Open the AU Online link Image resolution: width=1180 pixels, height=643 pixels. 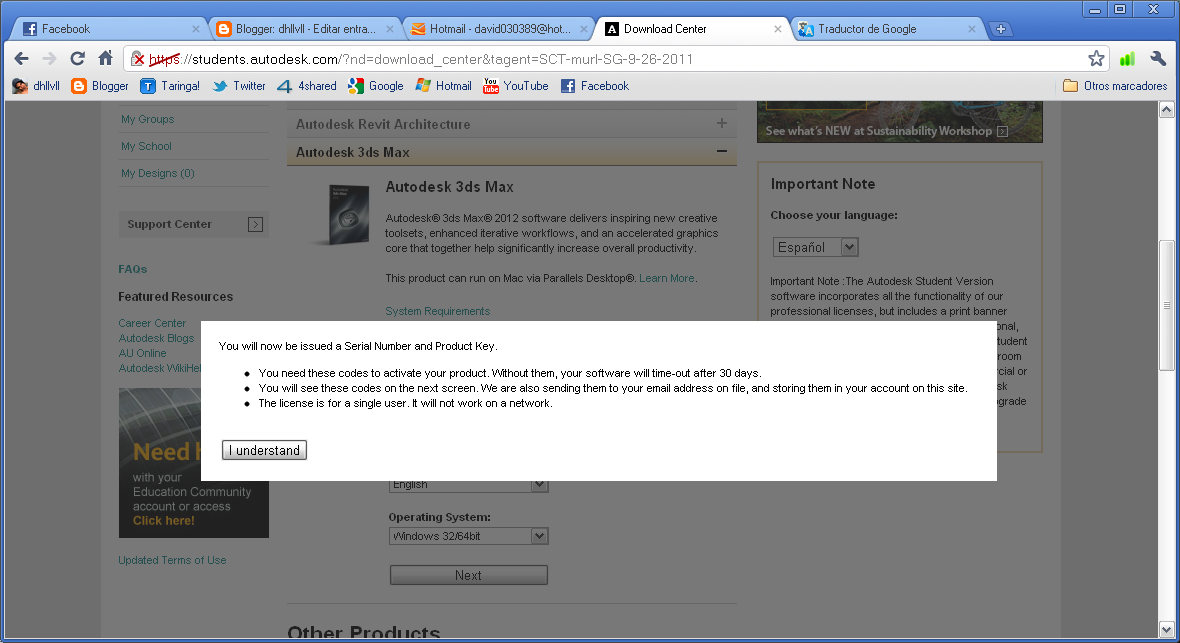click(x=142, y=353)
